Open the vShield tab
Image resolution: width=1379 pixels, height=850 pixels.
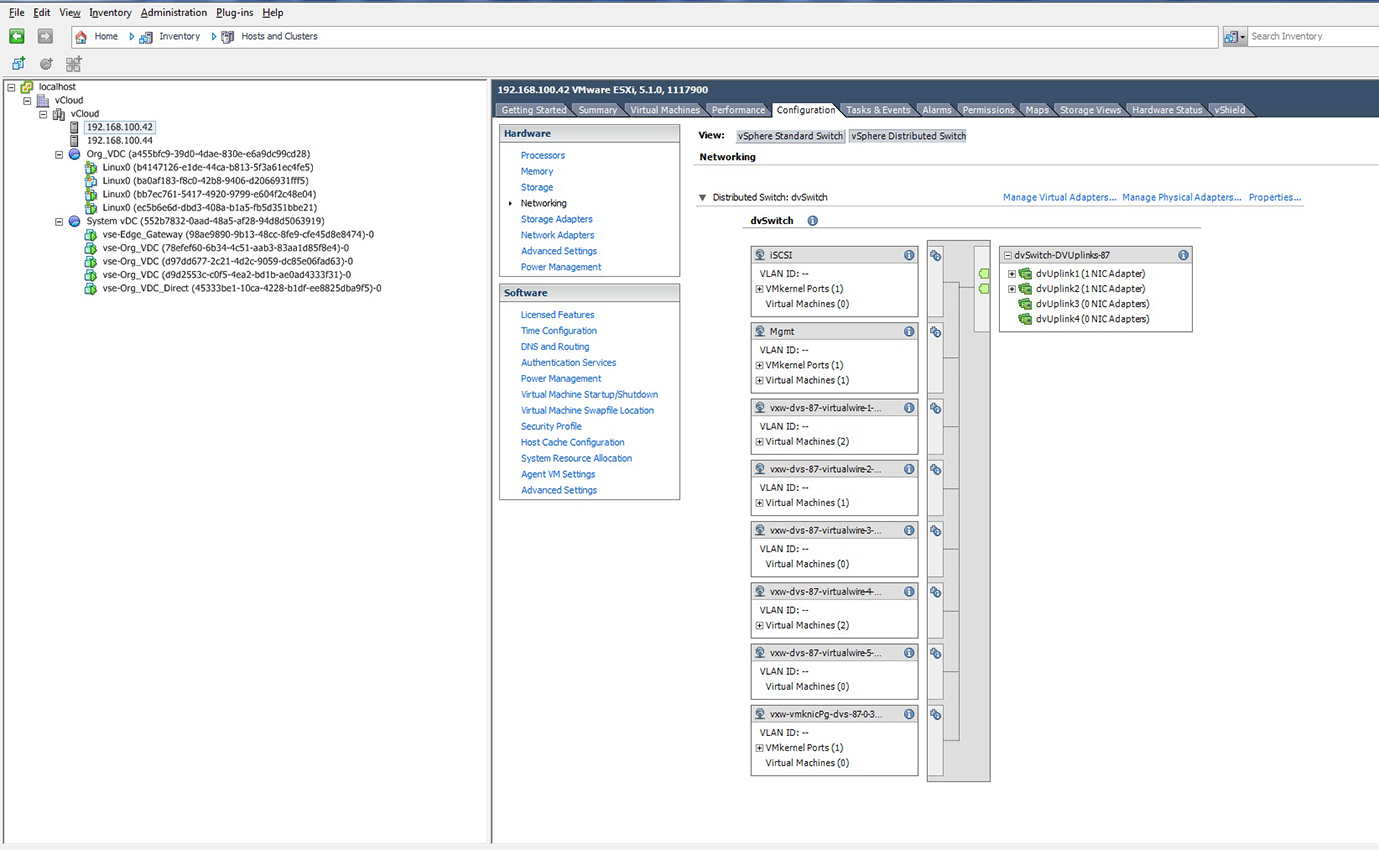1230,110
